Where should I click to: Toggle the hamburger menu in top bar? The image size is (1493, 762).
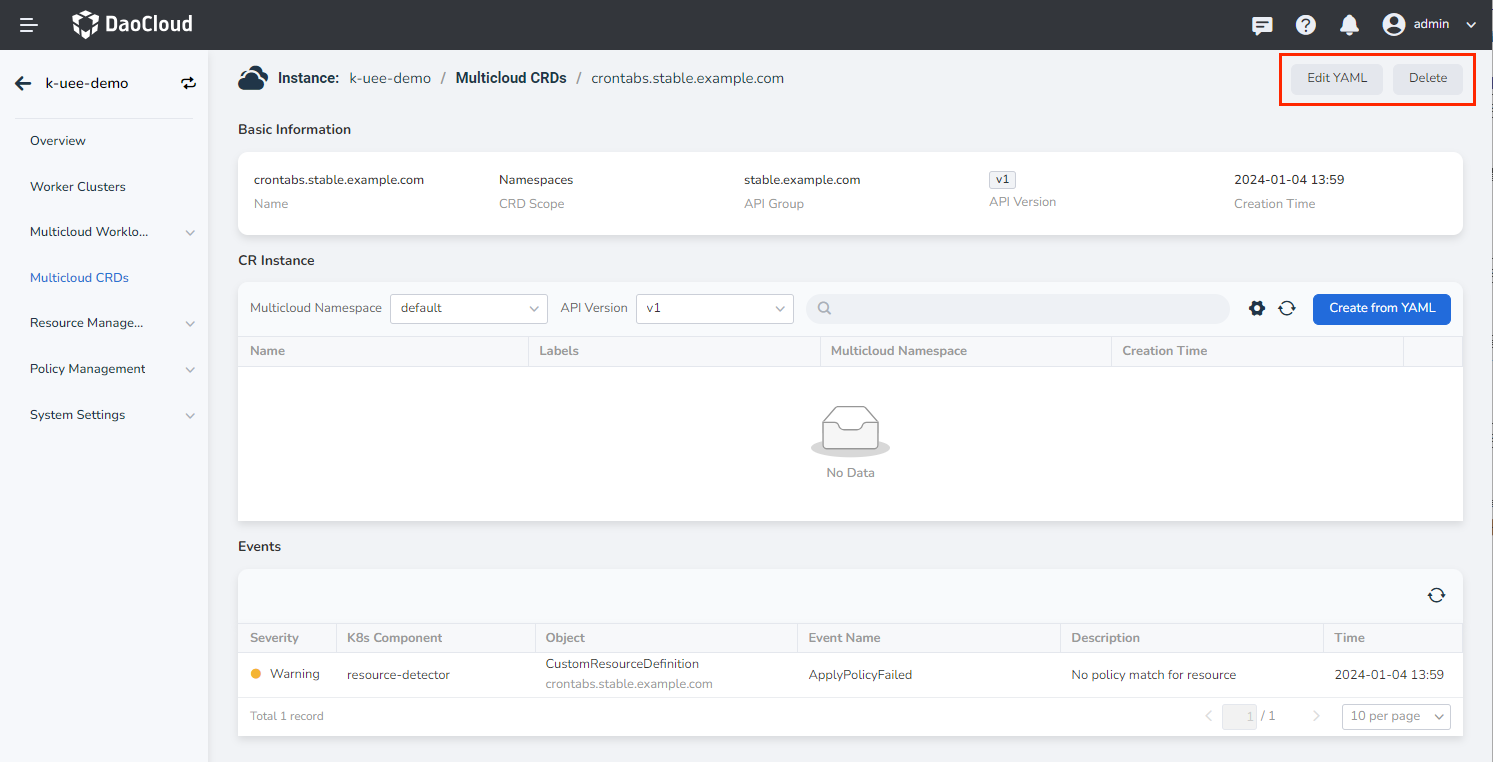point(29,25)
